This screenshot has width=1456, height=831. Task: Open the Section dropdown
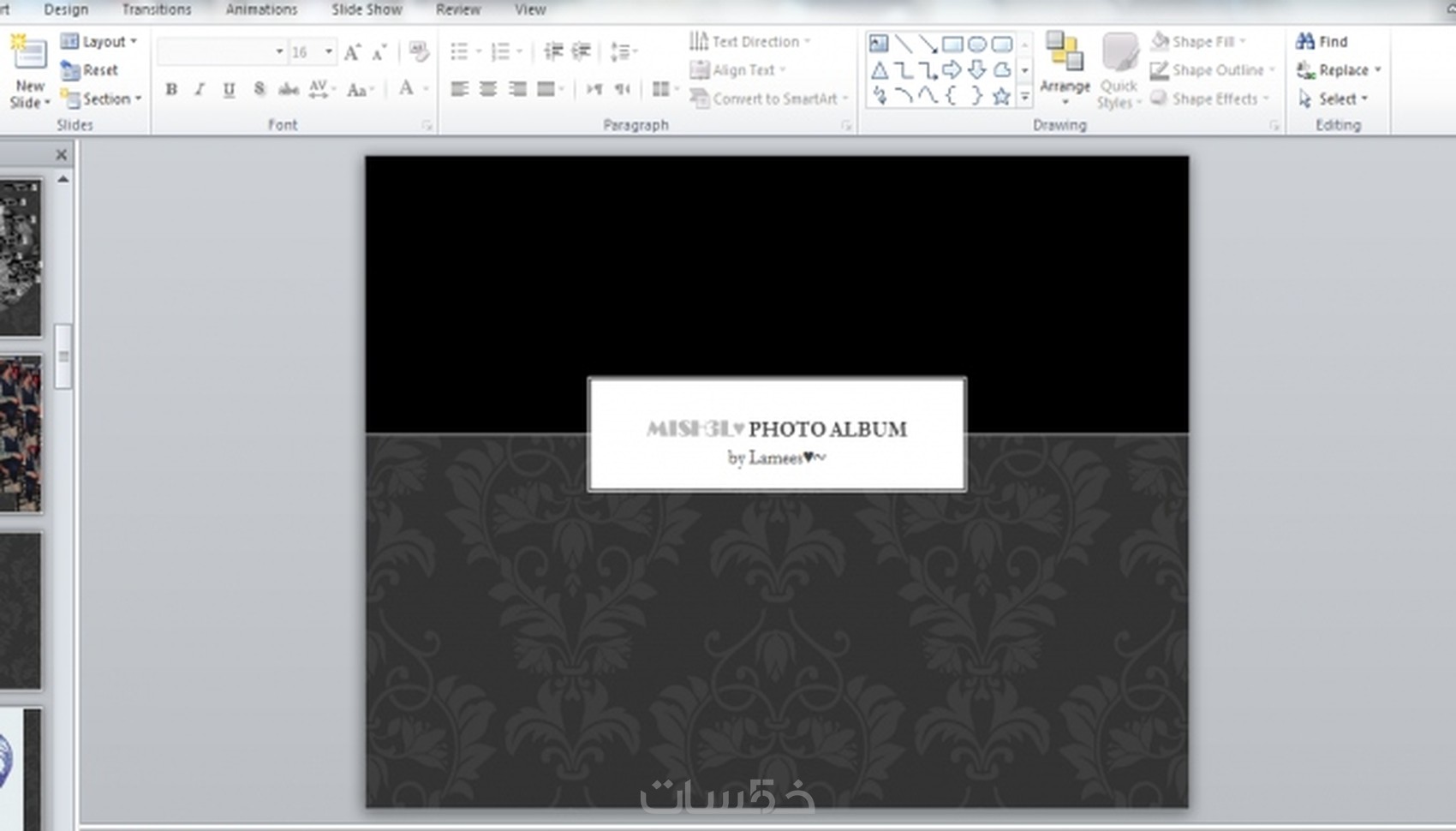(101, 99)
